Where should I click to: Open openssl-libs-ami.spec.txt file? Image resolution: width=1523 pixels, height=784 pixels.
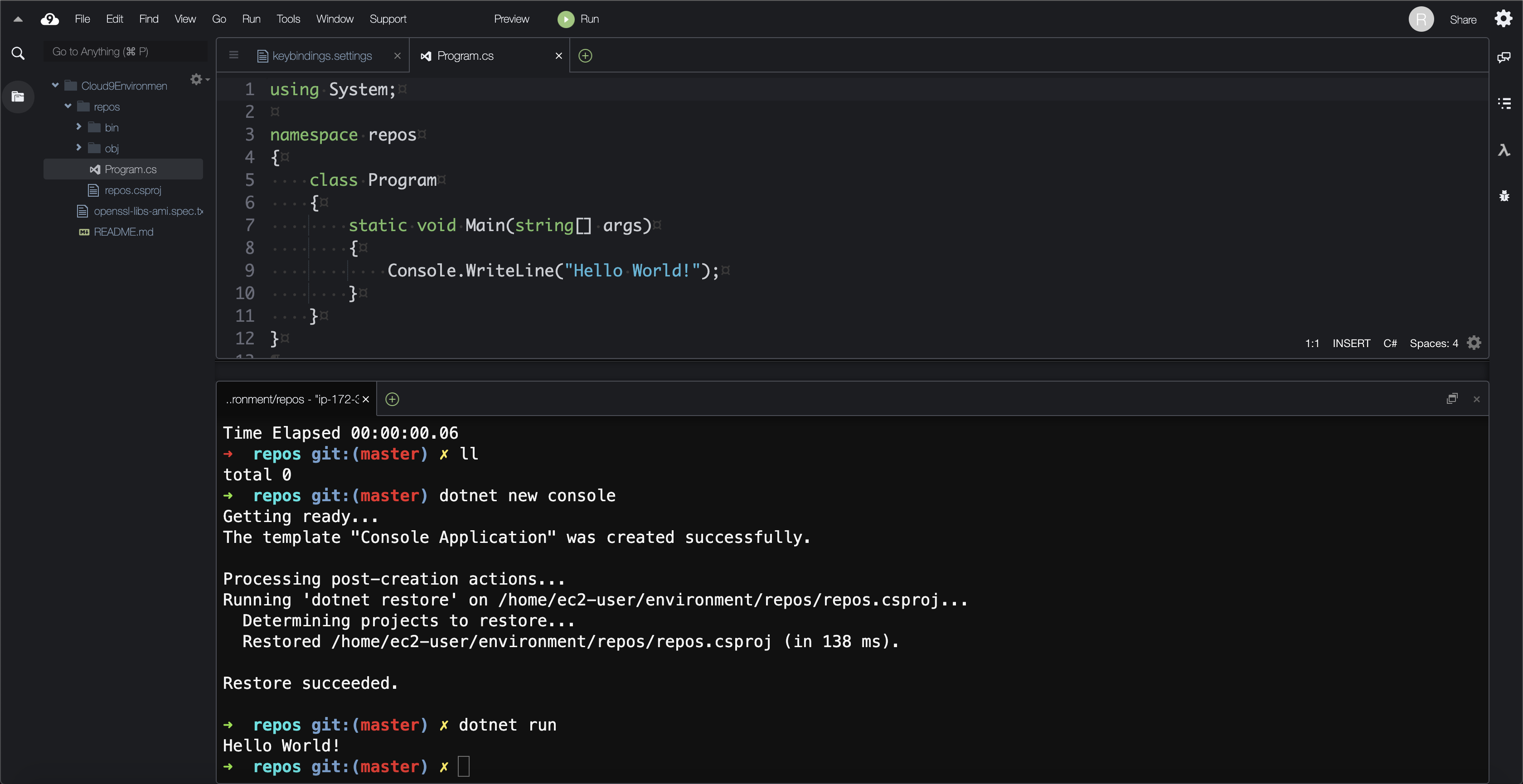point(148,211)
